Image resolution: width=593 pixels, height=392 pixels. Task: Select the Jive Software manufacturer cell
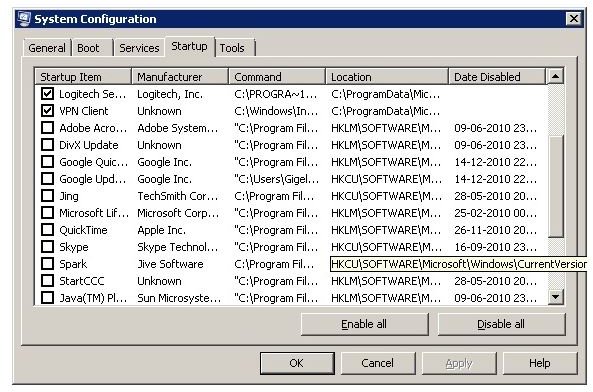pyautogui.click(x=170, y=264)
